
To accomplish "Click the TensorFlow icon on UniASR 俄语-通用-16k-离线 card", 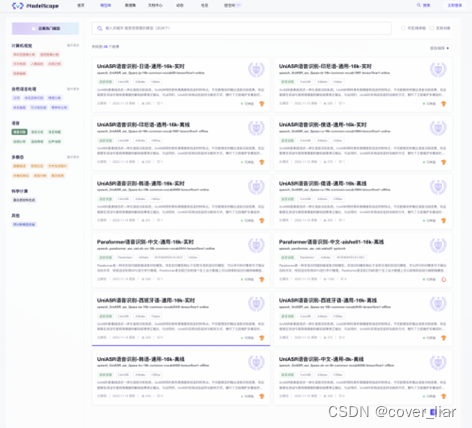I will [x=444, y=221].
